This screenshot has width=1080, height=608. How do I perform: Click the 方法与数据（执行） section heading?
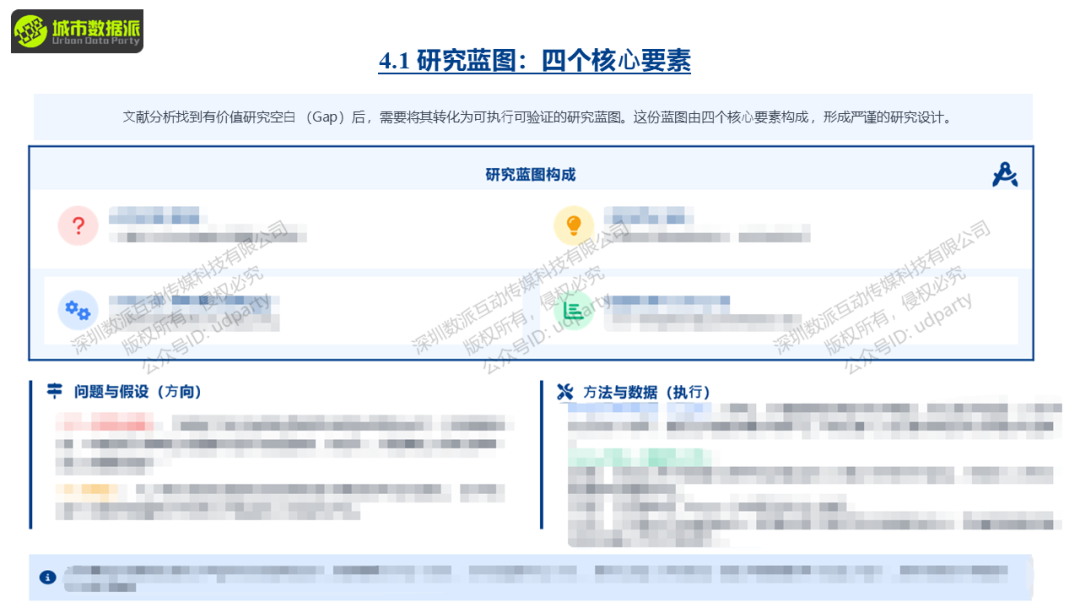[x=647, y=392]
